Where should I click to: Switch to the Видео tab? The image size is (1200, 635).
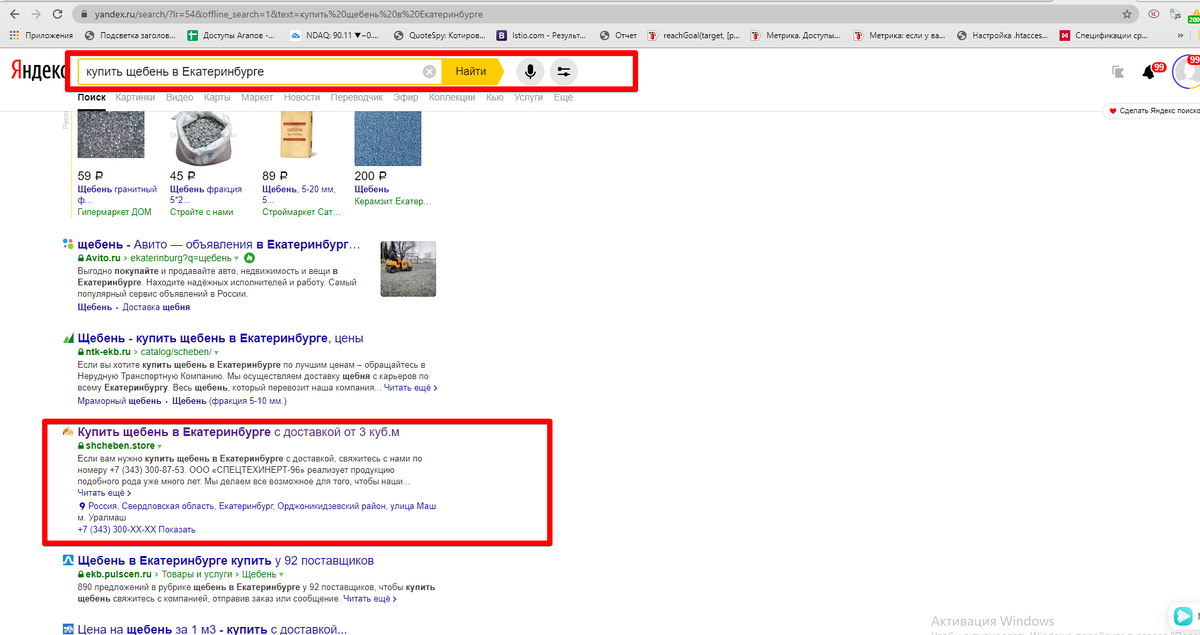(x=180, y=98)
